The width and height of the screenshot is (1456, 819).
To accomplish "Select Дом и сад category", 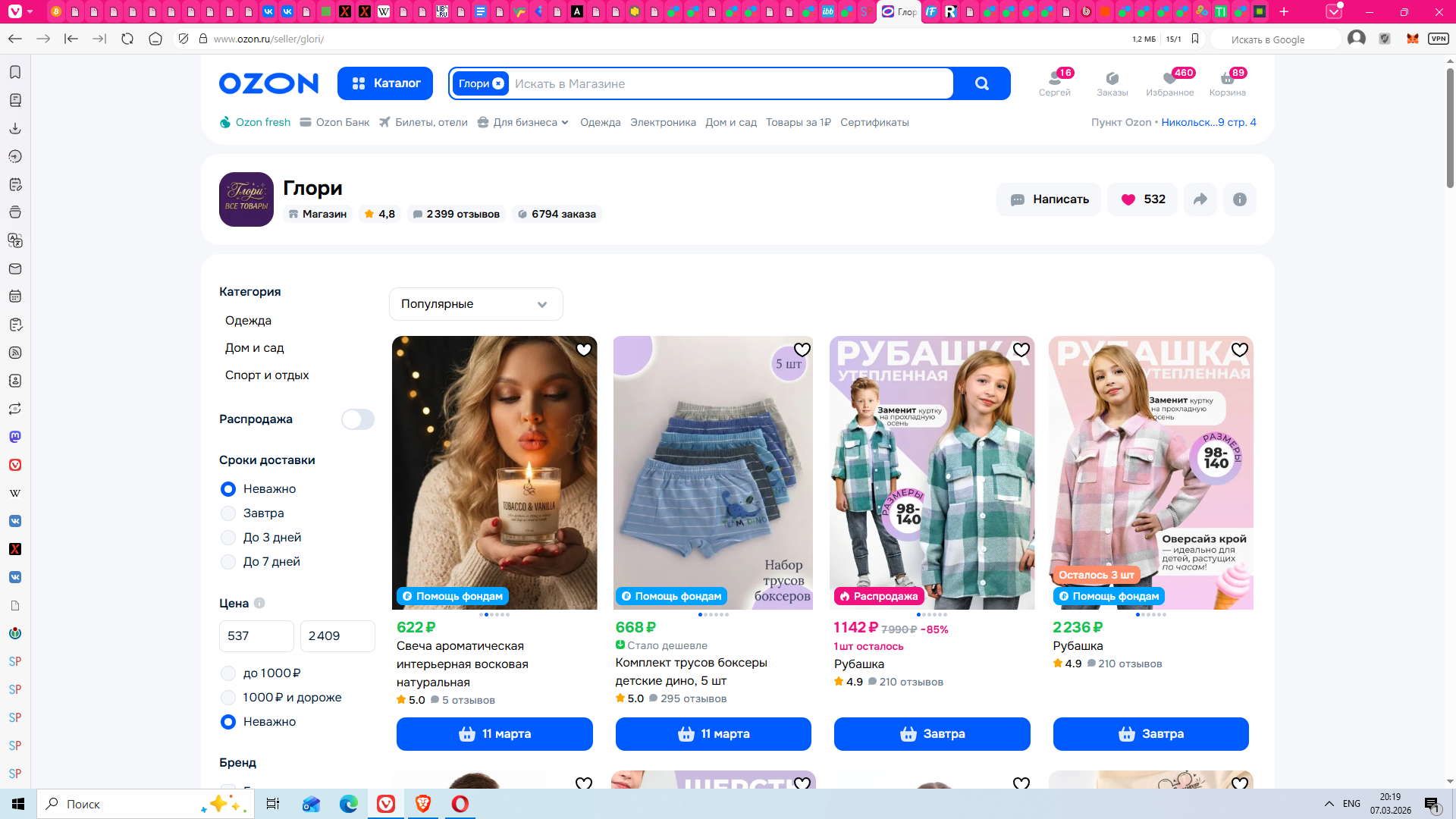I will click(254, 348).
